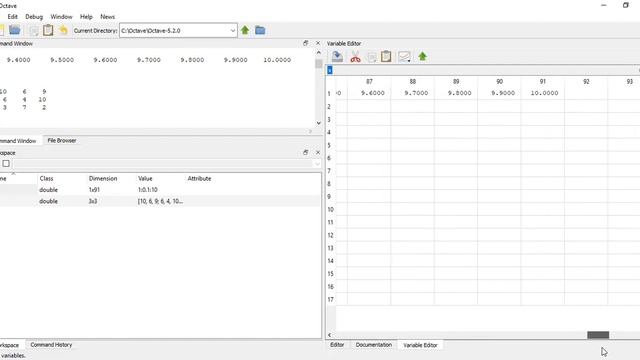Browse directories with blue folder icon
Viewport: 640px width, 360px height.
[x=260, y=30]
